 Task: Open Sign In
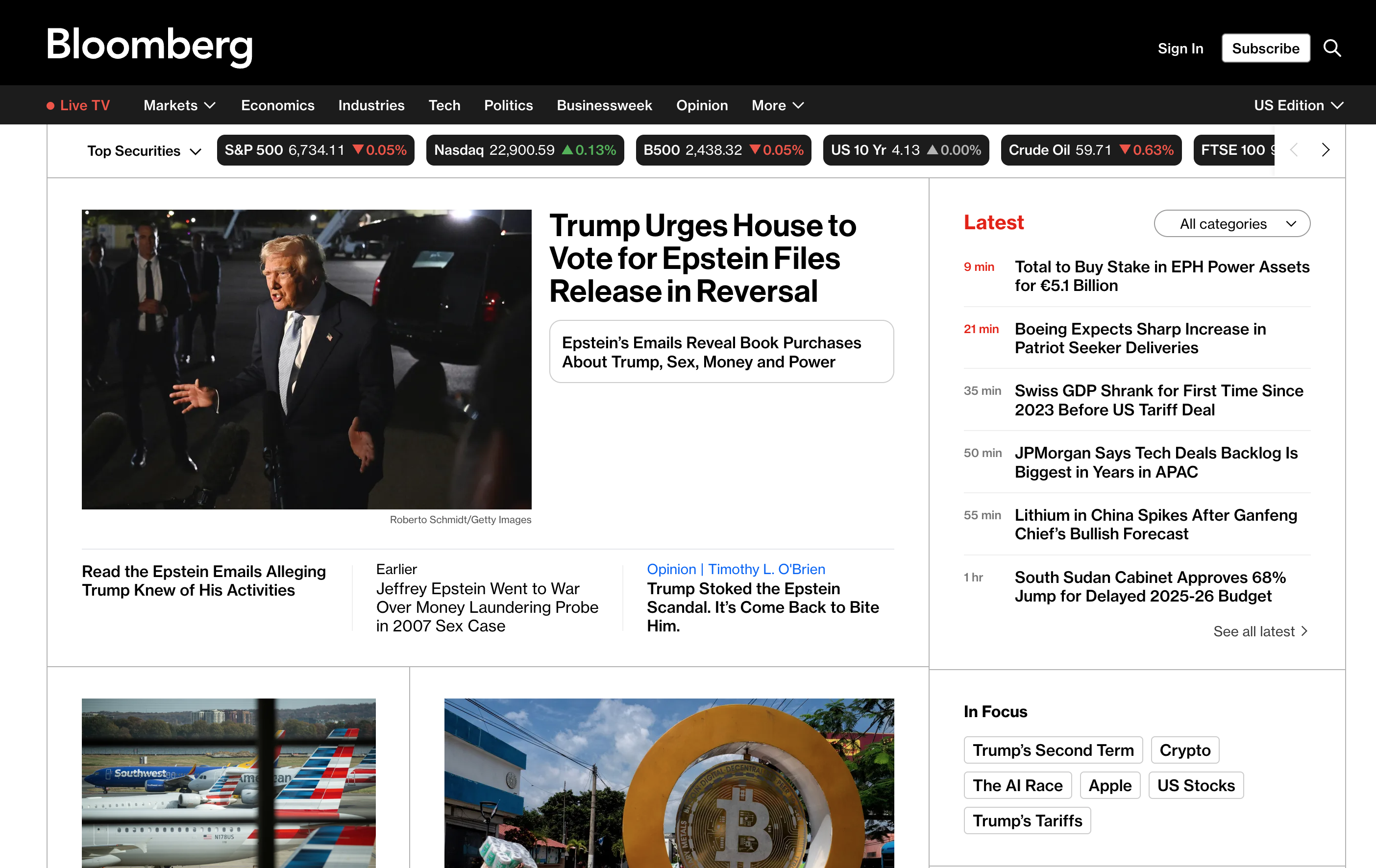[x=1180, y=48]
